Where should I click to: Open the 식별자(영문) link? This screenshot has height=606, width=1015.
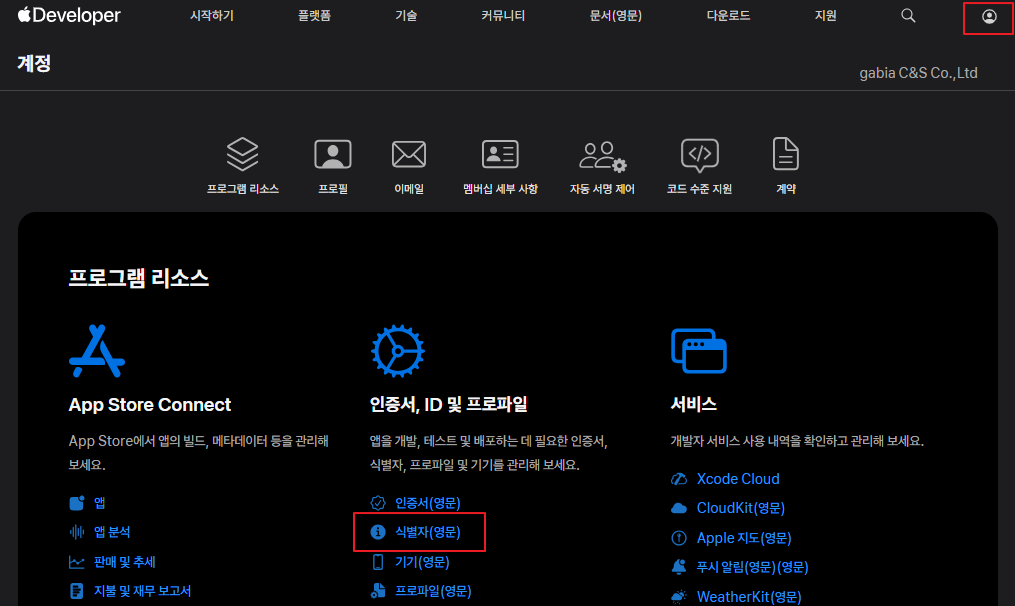(427, 532)
